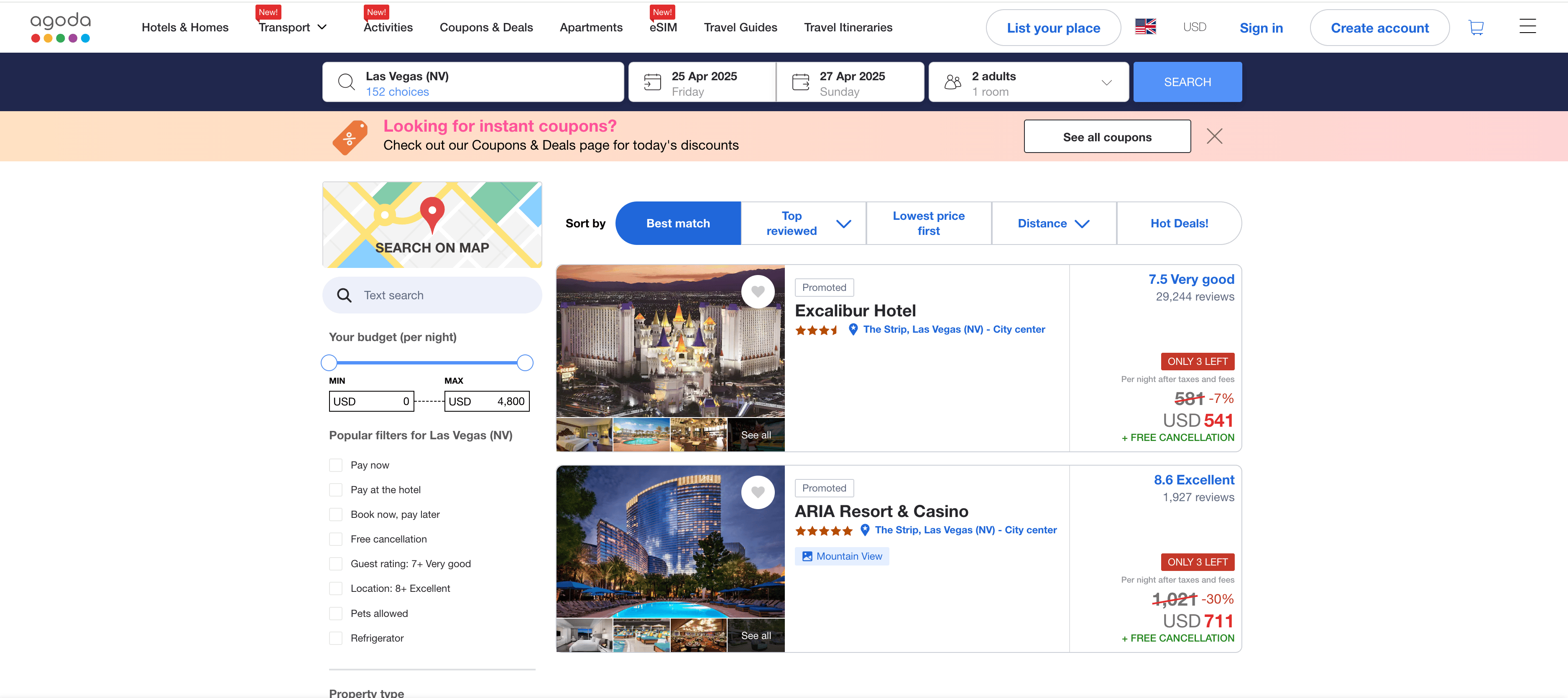Sort by Lowest price first

click(928, 223)
